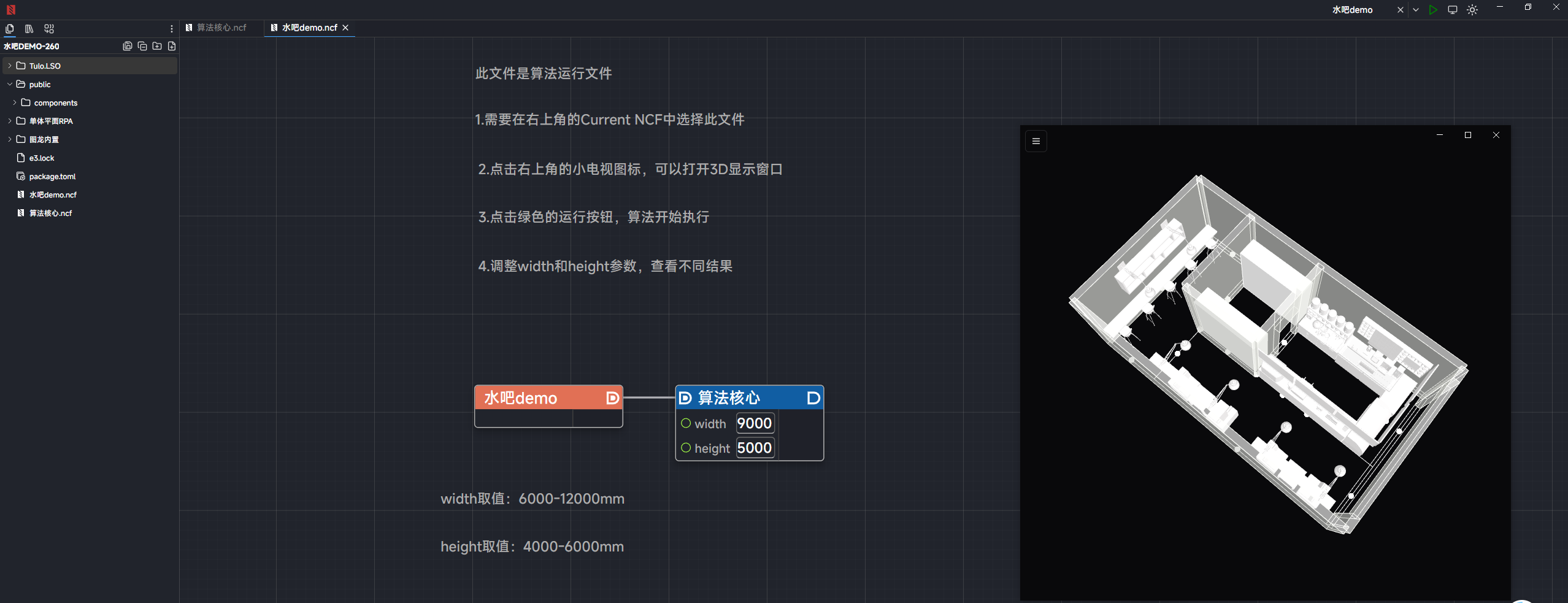
Task: Open package.toml in the file tree
Action: coord(52,176)
